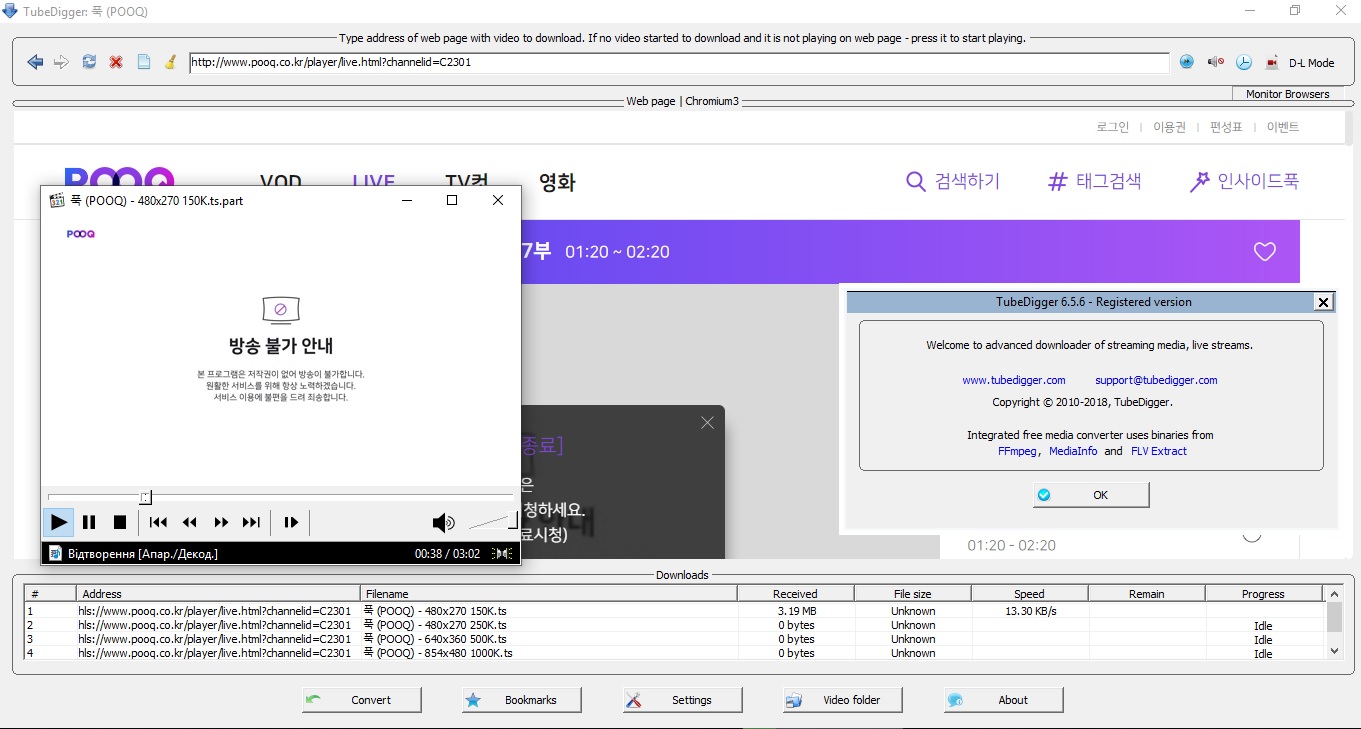Step one frame forward in the media player
This screenshot has width=1361, height=729.
point(291,522)
